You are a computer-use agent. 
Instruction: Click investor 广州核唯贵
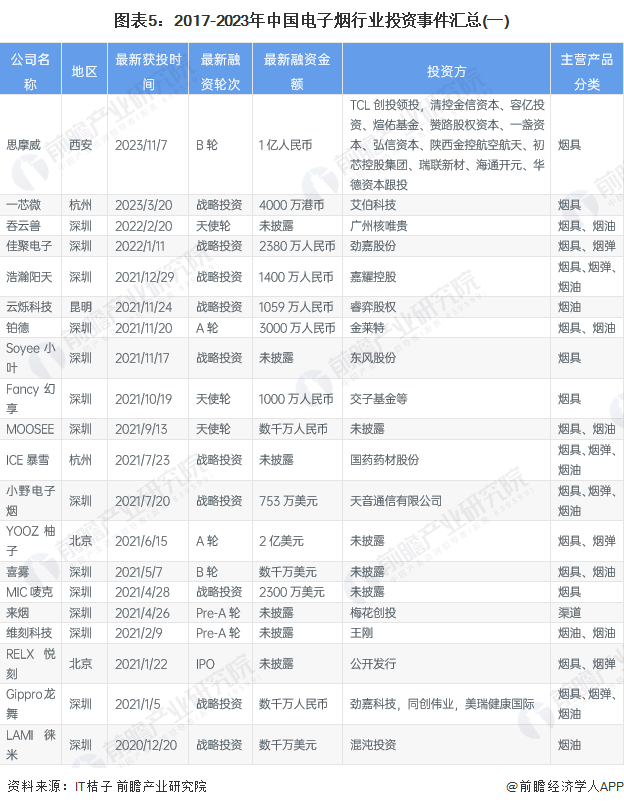coord(378,225)
